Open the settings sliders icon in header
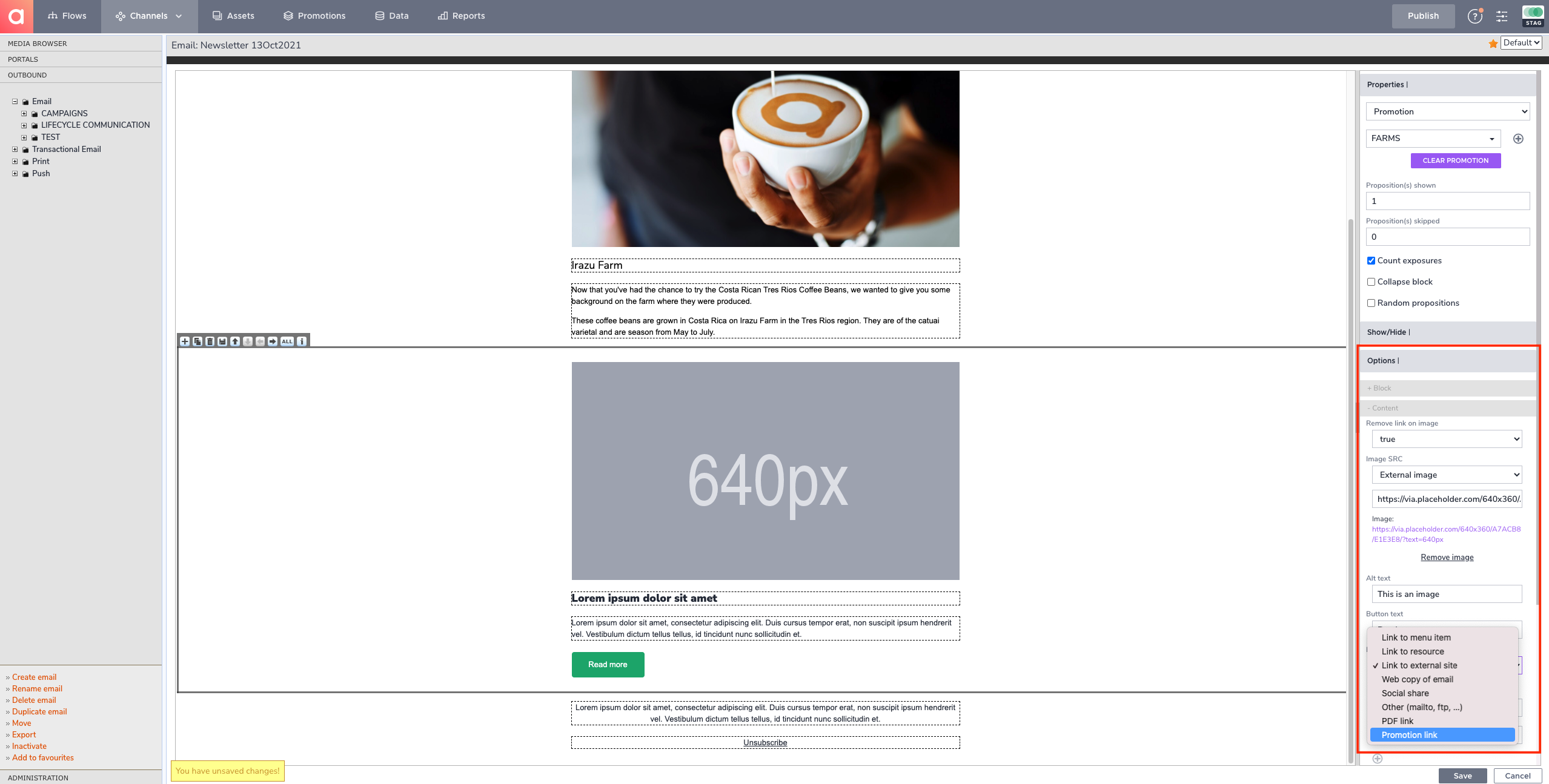Viewport: 1549px width, 784px height. click(1502, 16)
